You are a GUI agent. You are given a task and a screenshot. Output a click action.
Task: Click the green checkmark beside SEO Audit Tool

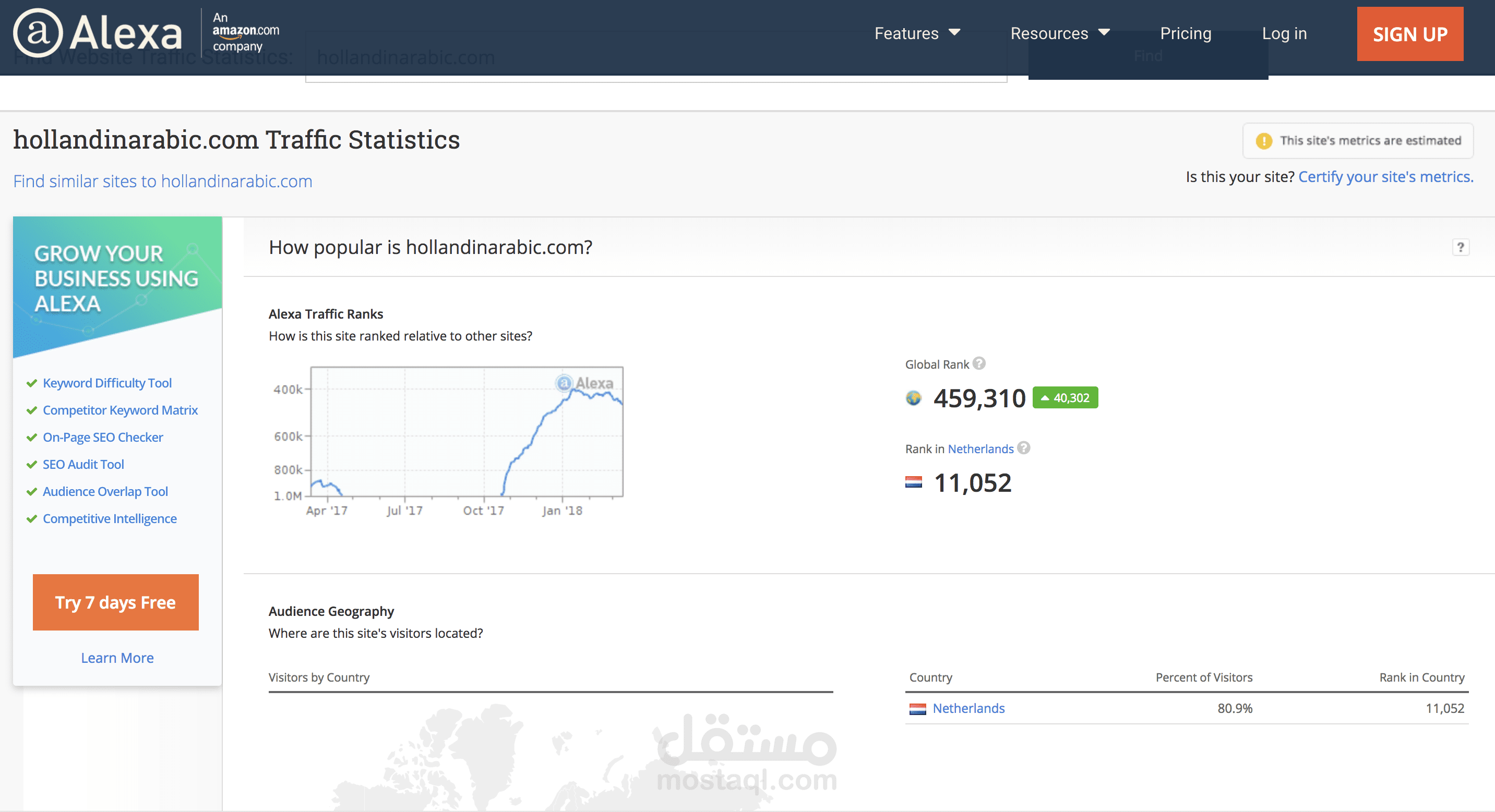coord(32,465)
